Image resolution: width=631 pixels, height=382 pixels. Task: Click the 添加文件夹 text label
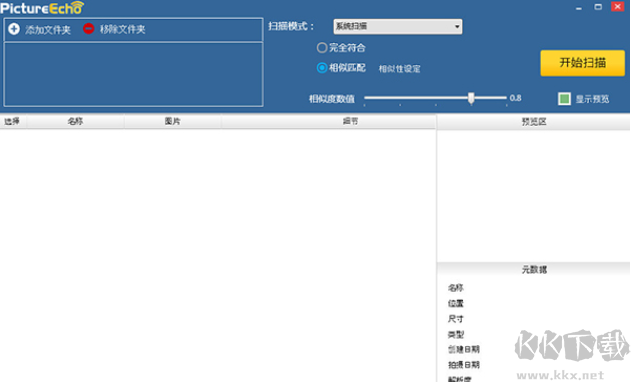(48, 29)
